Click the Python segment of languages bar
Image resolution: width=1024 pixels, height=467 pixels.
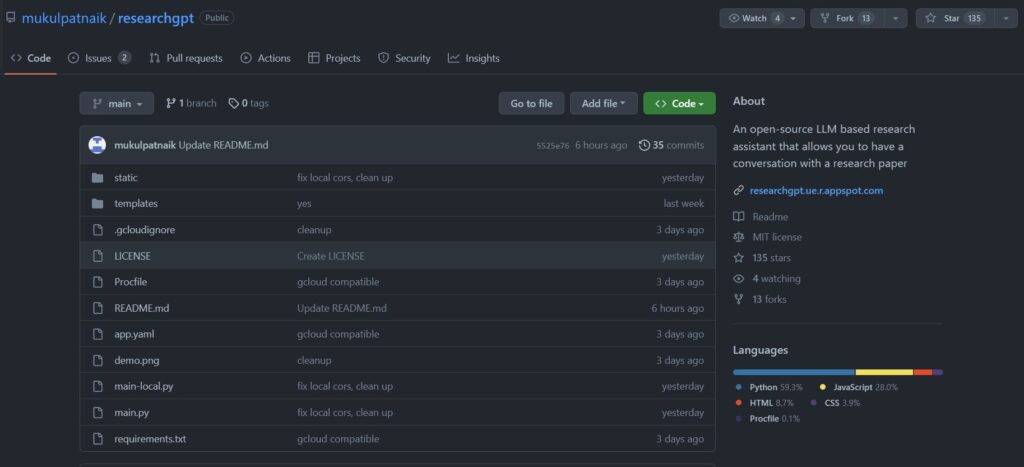tap(793, 372)
